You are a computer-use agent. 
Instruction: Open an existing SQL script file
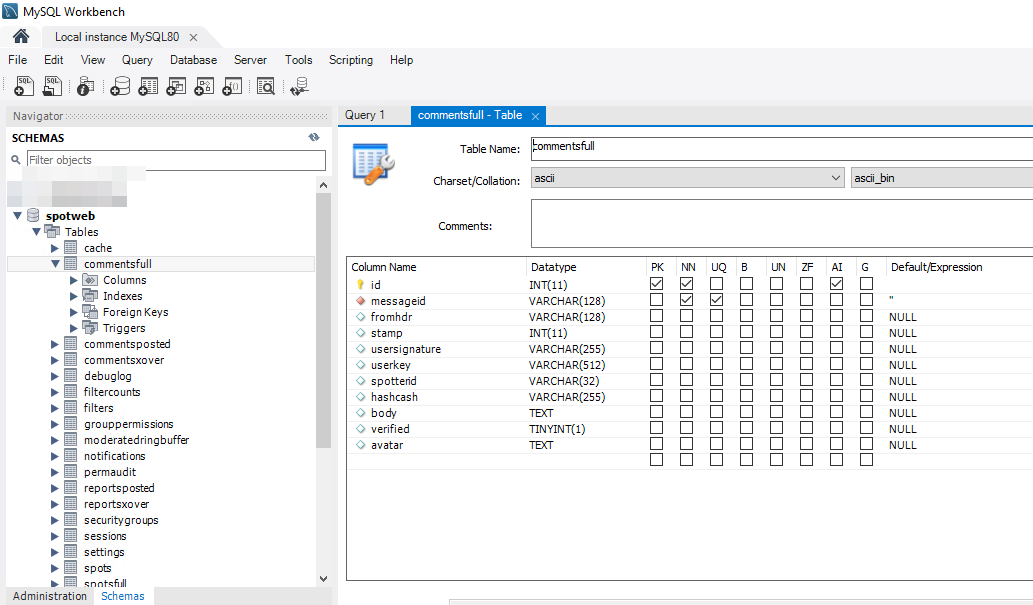click(x=52, y=86)
